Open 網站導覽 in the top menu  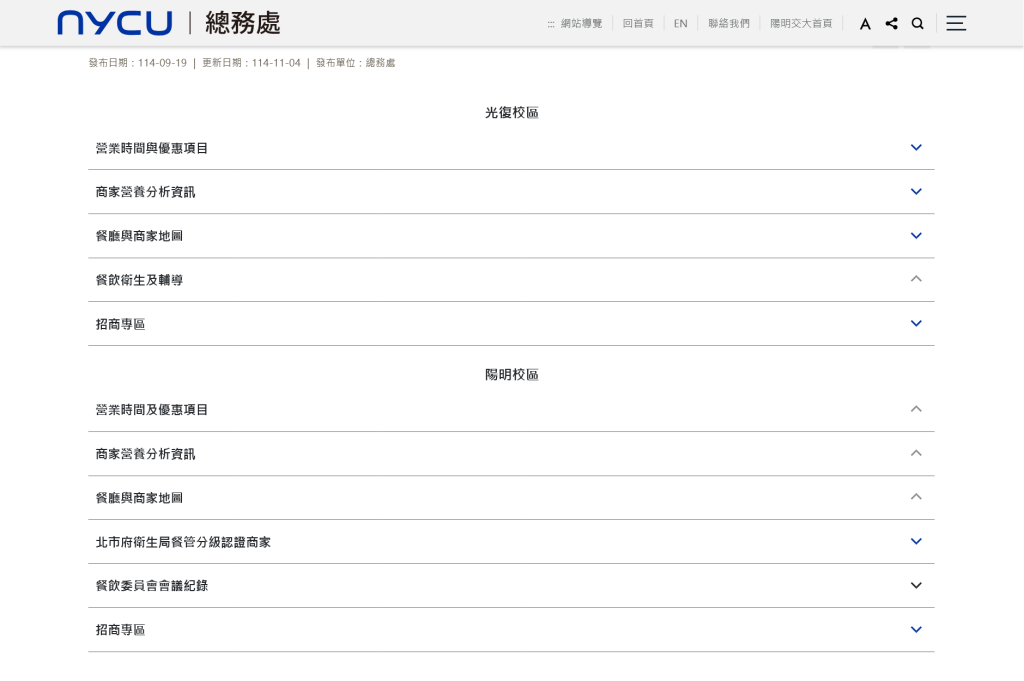point(581,23)
